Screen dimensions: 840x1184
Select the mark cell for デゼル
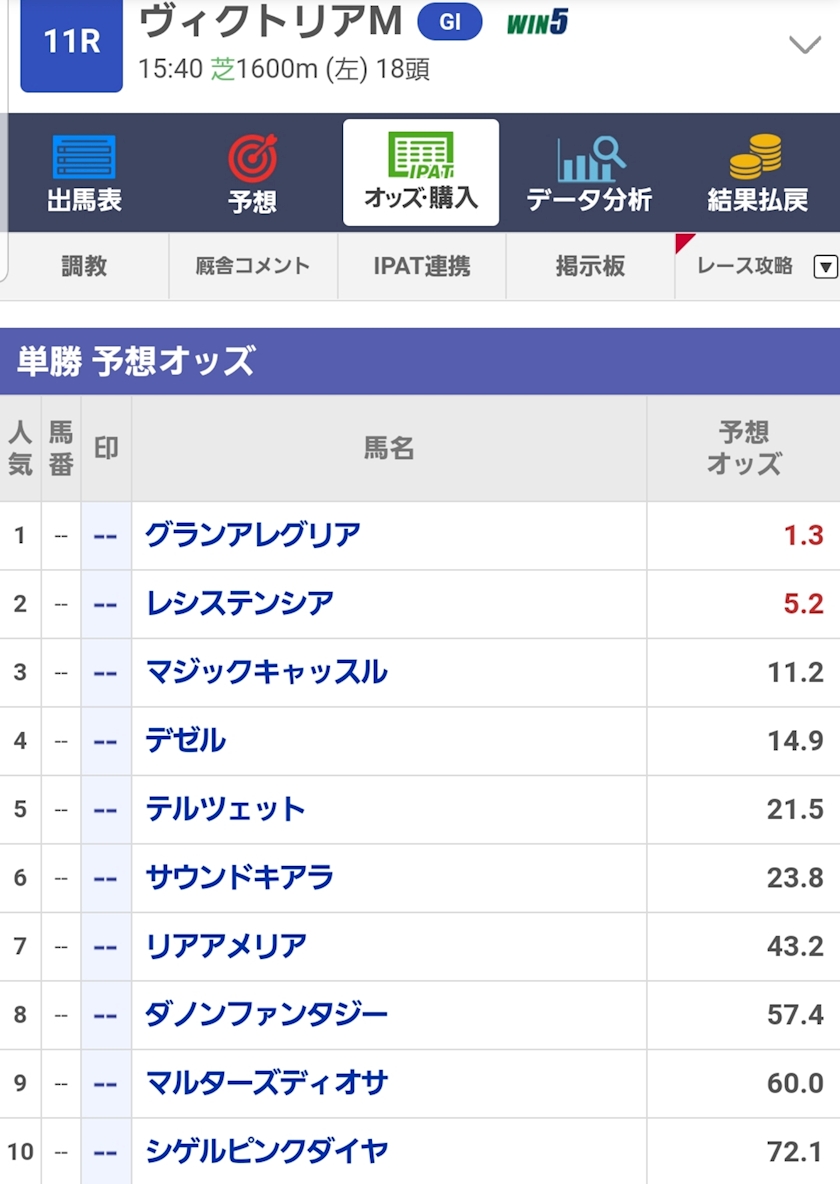tap(106, 741)
